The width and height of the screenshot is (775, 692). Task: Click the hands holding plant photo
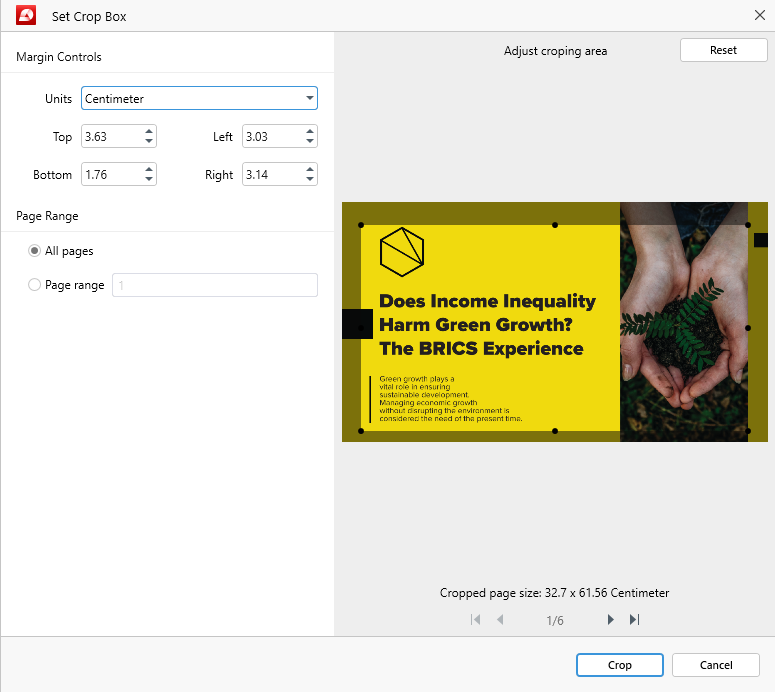[684, 321]
